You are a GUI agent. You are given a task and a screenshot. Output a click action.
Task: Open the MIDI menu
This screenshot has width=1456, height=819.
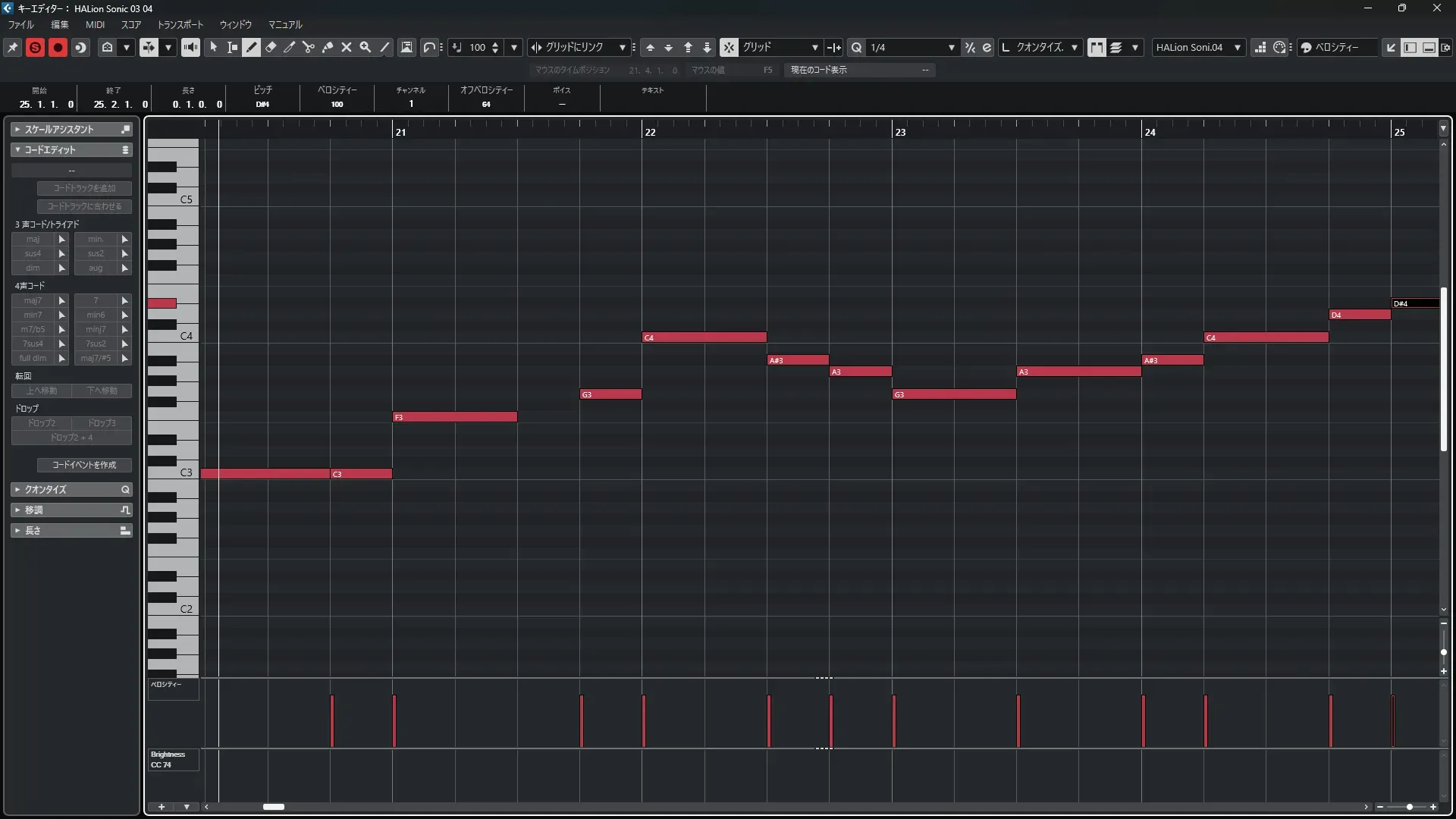coord(95,24)
